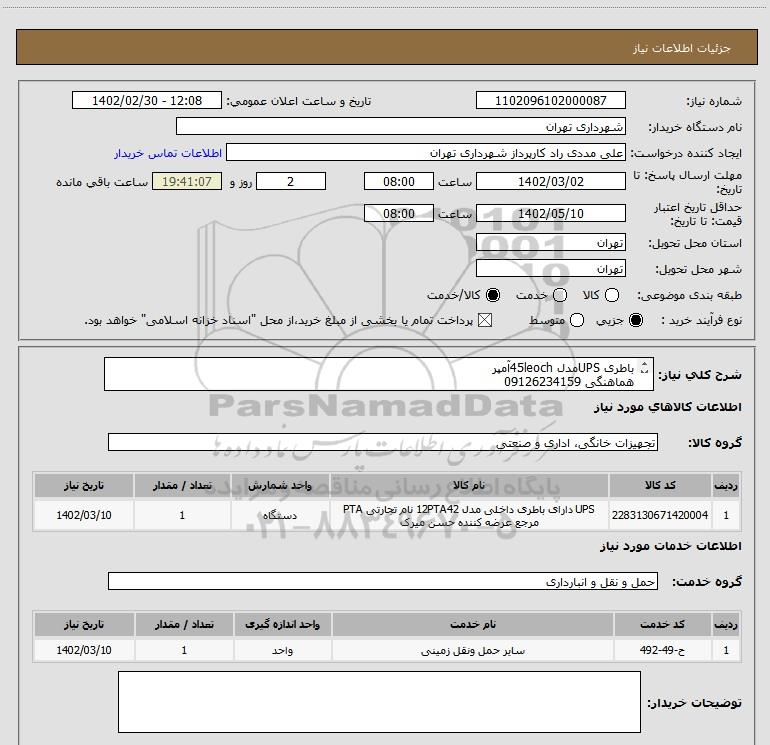Click the goods table کد کالا header
The height and width of the screenshot is (745, 770).
660,485
